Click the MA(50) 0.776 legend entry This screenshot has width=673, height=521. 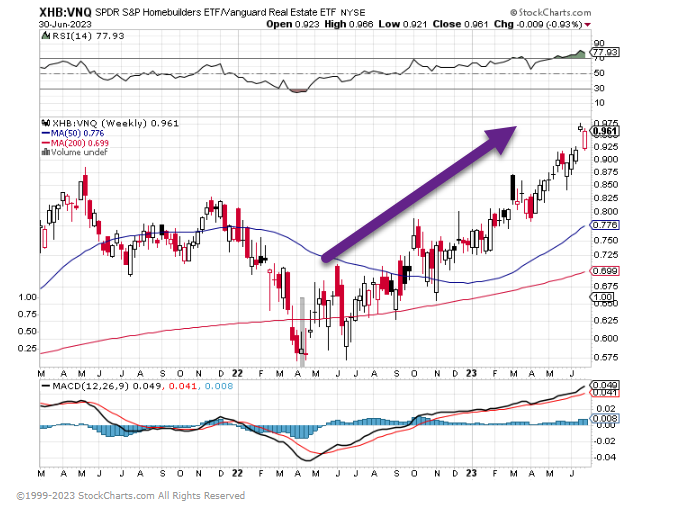(x=73, y=133)
